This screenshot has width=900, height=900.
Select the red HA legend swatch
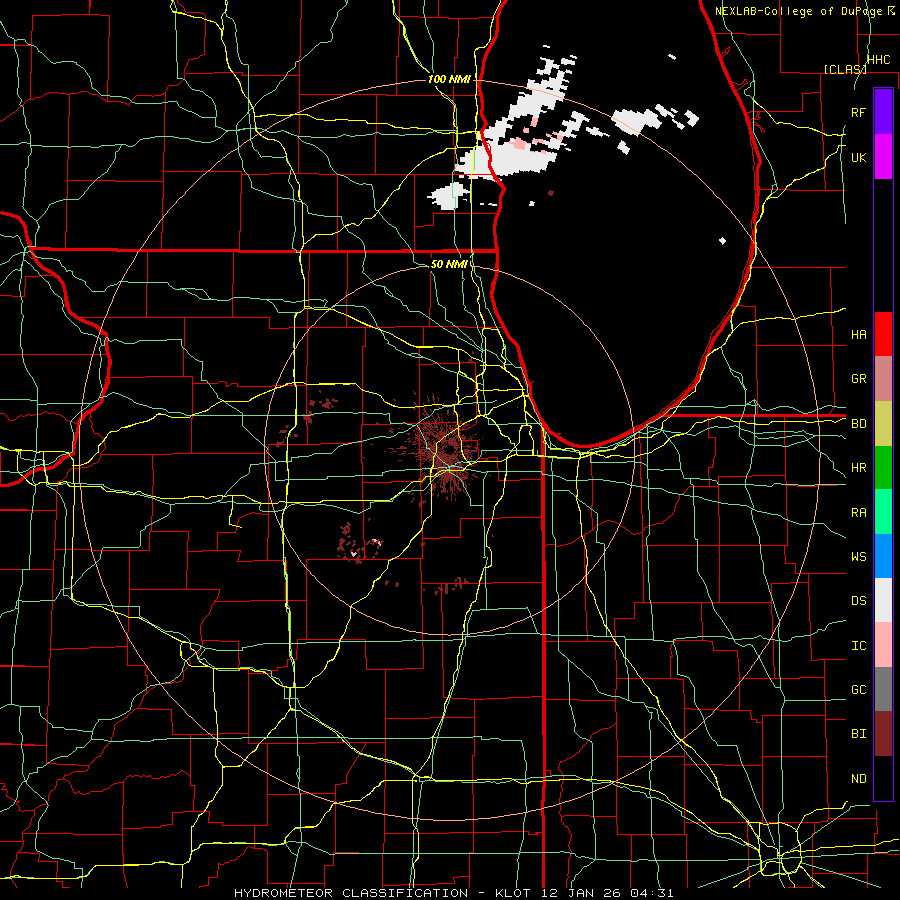tap(883, 334)
